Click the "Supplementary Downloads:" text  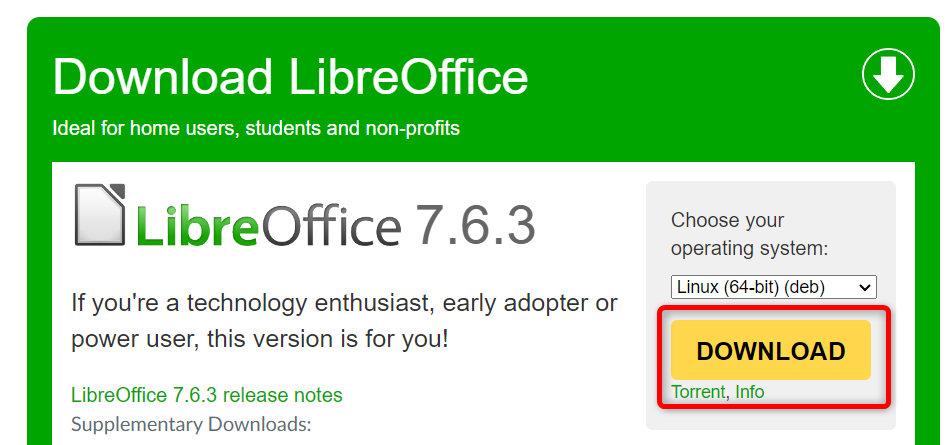point(192,424)
